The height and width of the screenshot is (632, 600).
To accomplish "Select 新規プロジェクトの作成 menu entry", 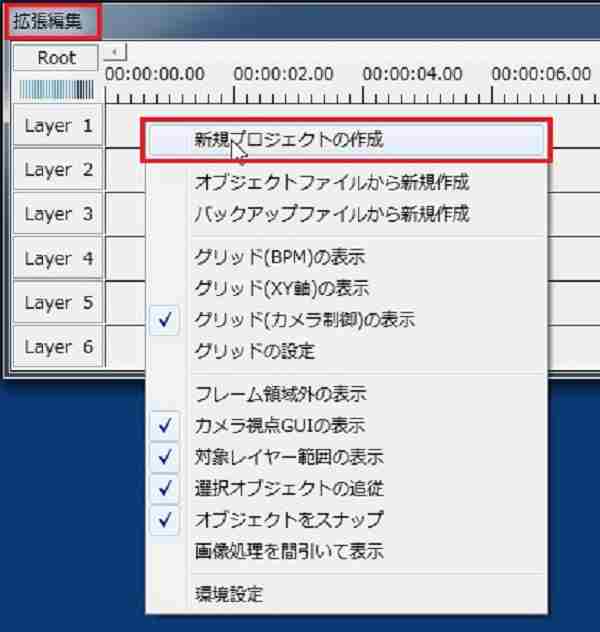I will click(x=347, y=140).
